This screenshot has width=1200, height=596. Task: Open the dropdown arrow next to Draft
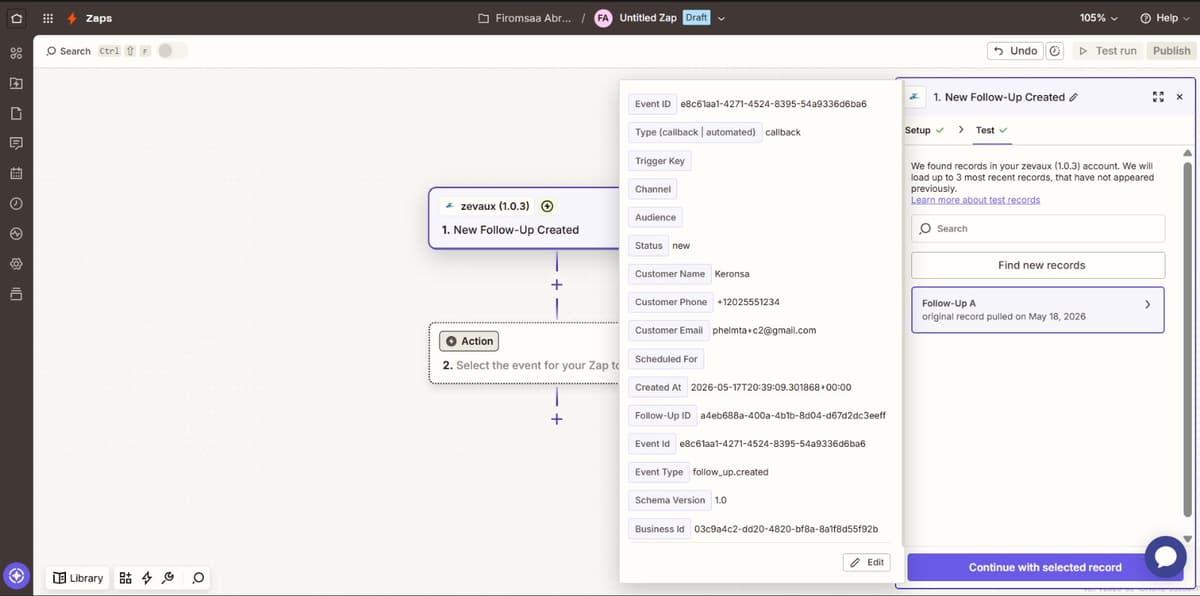(x=720, y=18)
